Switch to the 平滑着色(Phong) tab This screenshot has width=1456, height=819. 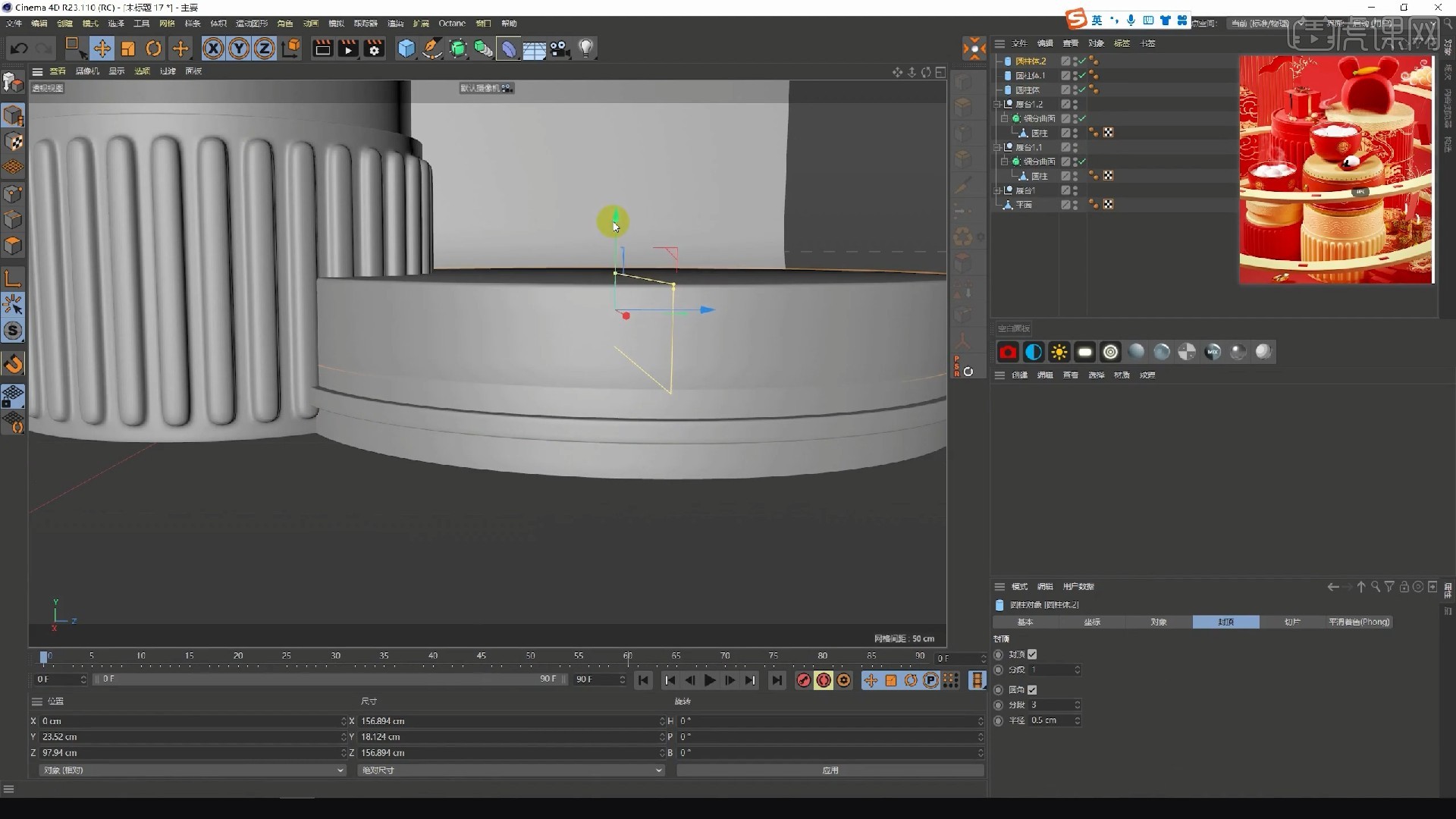(x=1359, y=622)
